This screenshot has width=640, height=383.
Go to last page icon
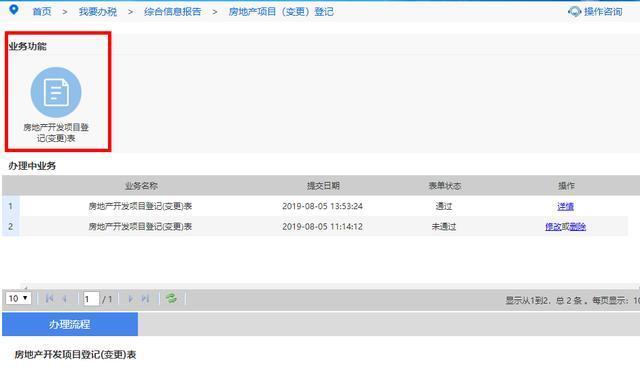point(145,298)
